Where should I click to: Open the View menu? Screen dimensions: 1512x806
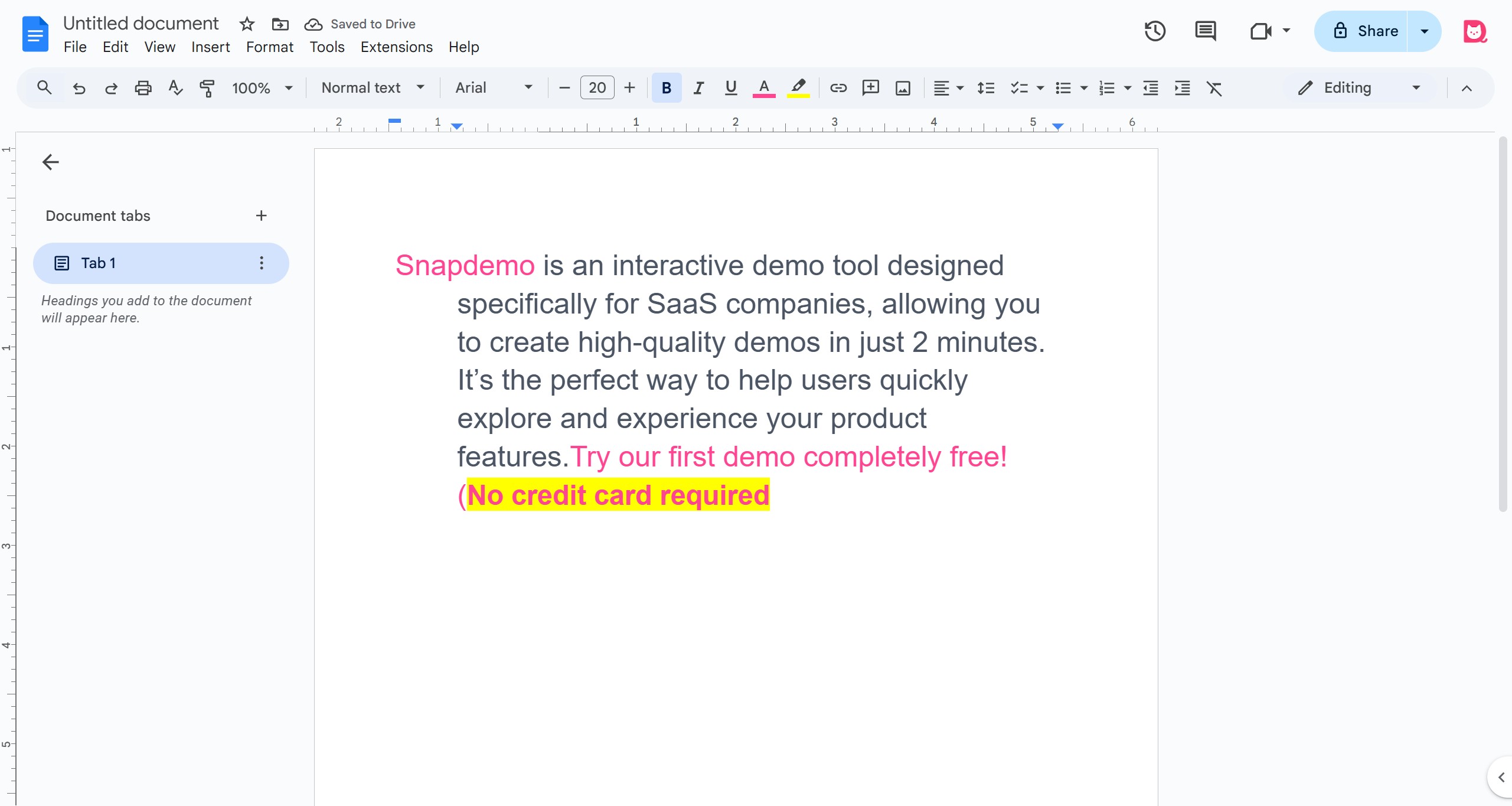[159, 47]
